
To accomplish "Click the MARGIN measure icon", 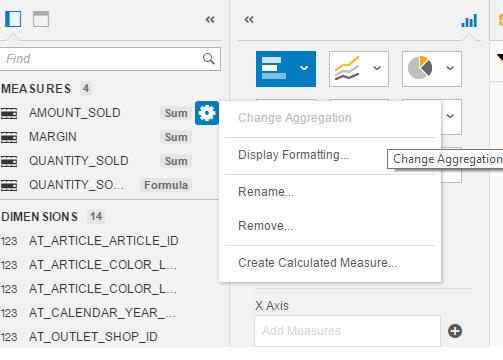I will tap(9, 137).
